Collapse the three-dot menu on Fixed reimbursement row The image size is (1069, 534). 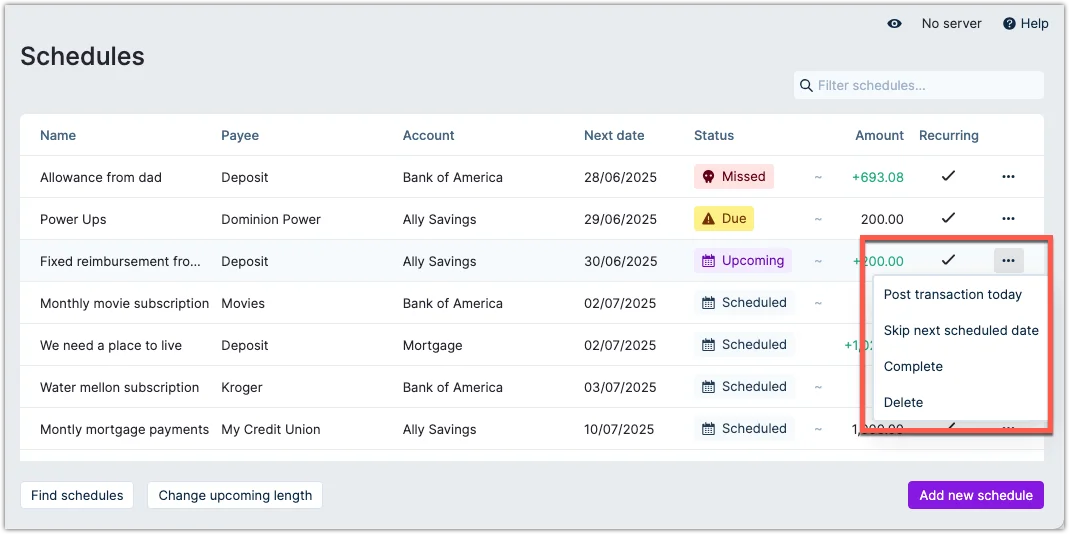[1008, 261]
